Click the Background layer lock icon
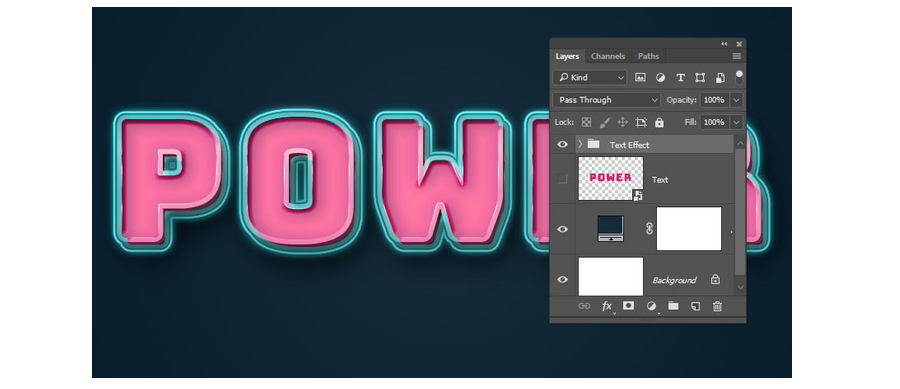Viewport: 900px width, 389px height. pyautogui.click(x=715, y=279)
